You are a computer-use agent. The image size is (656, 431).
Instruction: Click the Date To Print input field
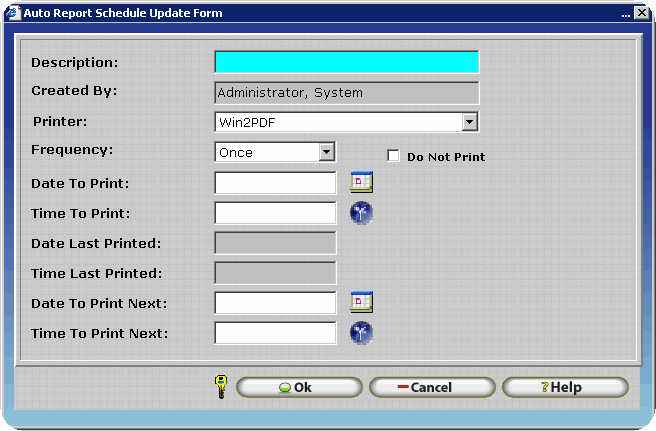click(275, 183)
